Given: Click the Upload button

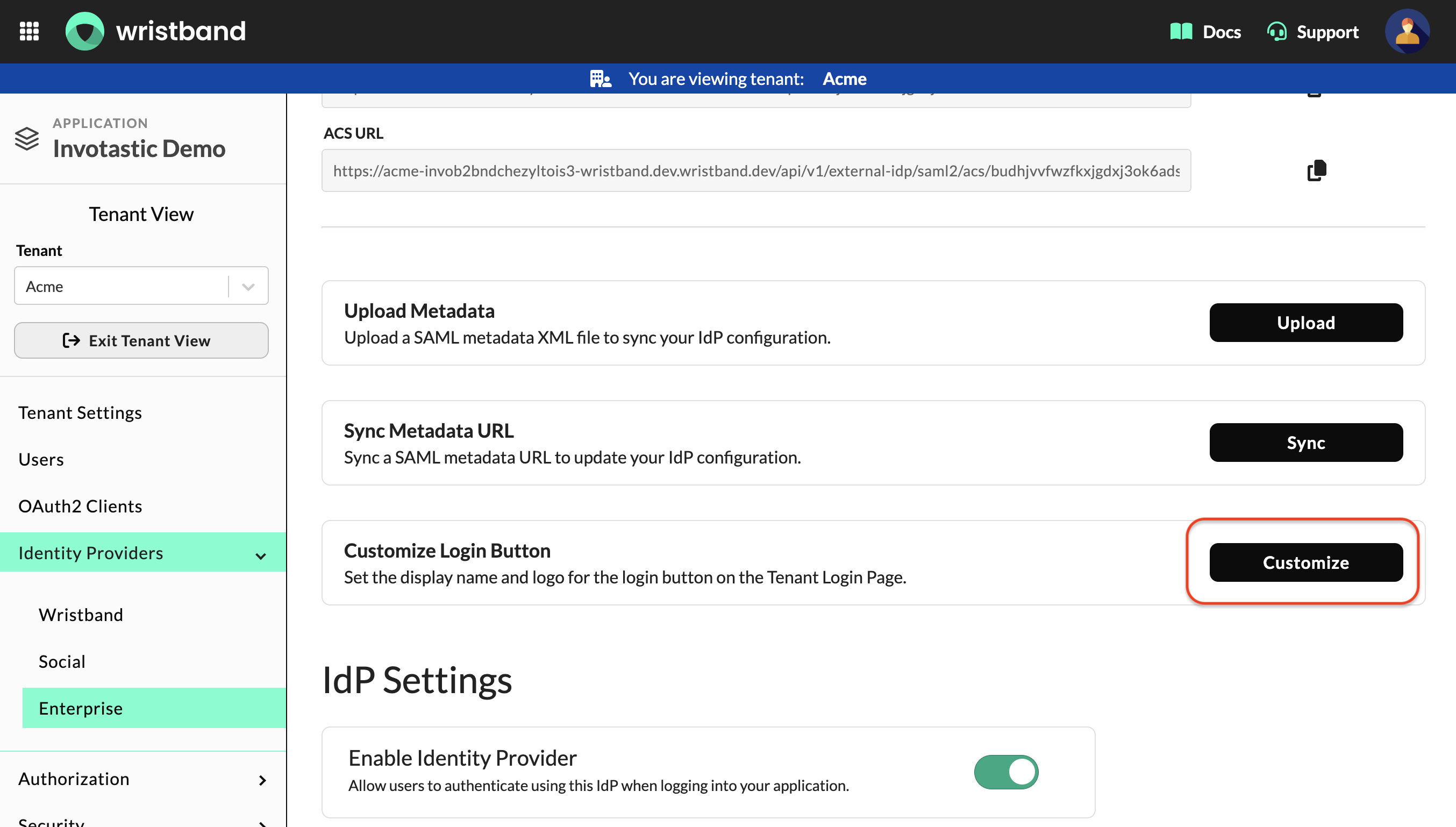Looking at the screenshot, I should tap(1306, 323).
